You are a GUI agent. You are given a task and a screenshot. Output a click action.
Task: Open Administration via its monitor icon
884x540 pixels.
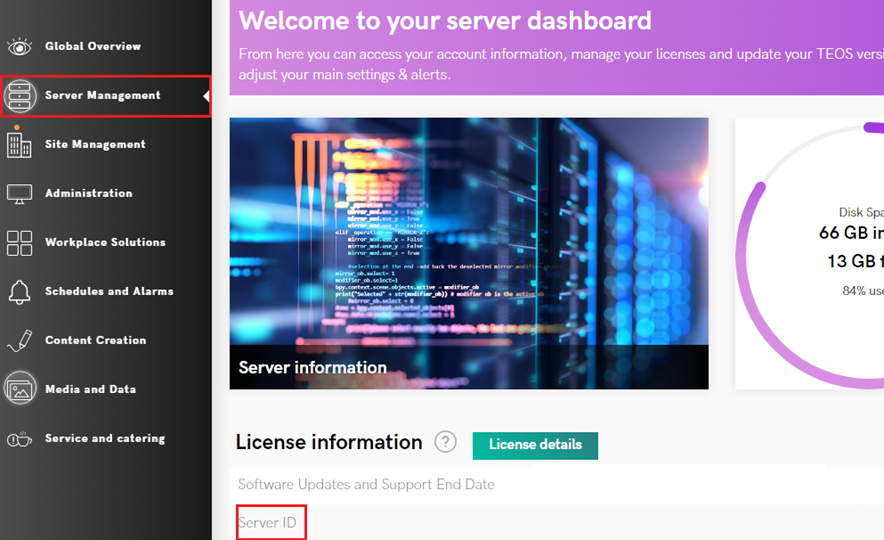pyautogui.click(x=20, y=193)
